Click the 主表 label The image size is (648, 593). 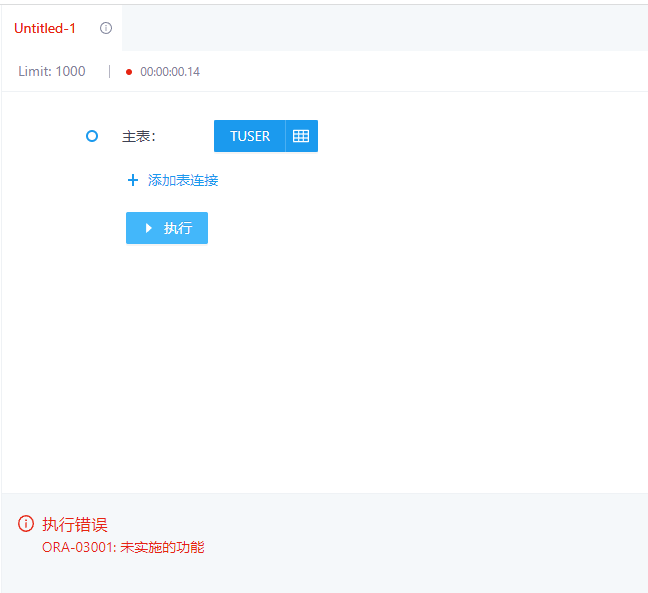click(138, 136)
